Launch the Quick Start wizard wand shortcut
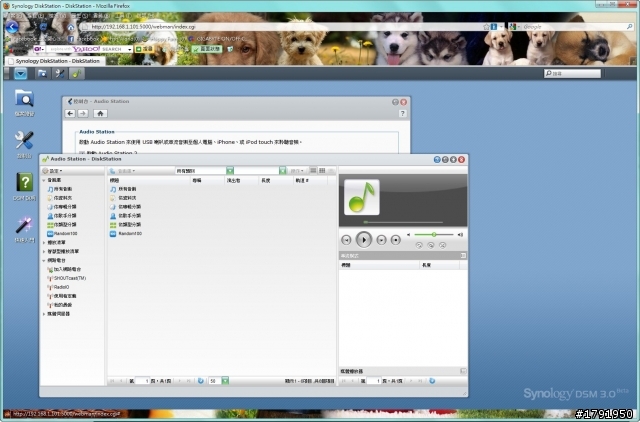Screen dimensions: 640x422 click(x=24, y=229)
